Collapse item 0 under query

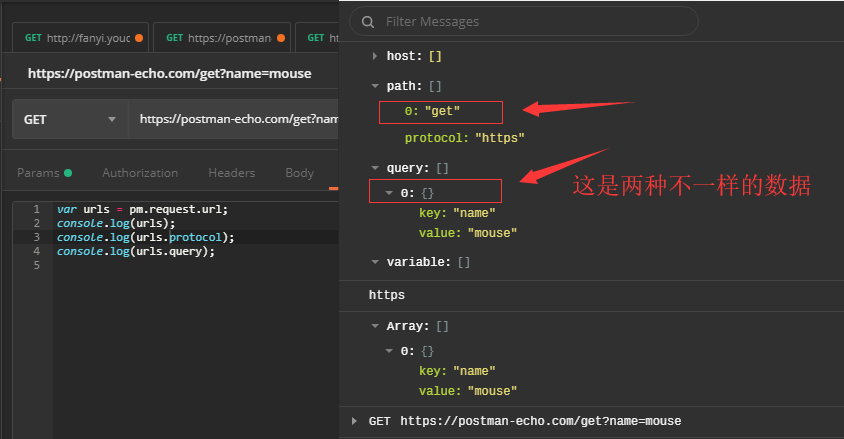pyautogui.click(x=389, y=193)
